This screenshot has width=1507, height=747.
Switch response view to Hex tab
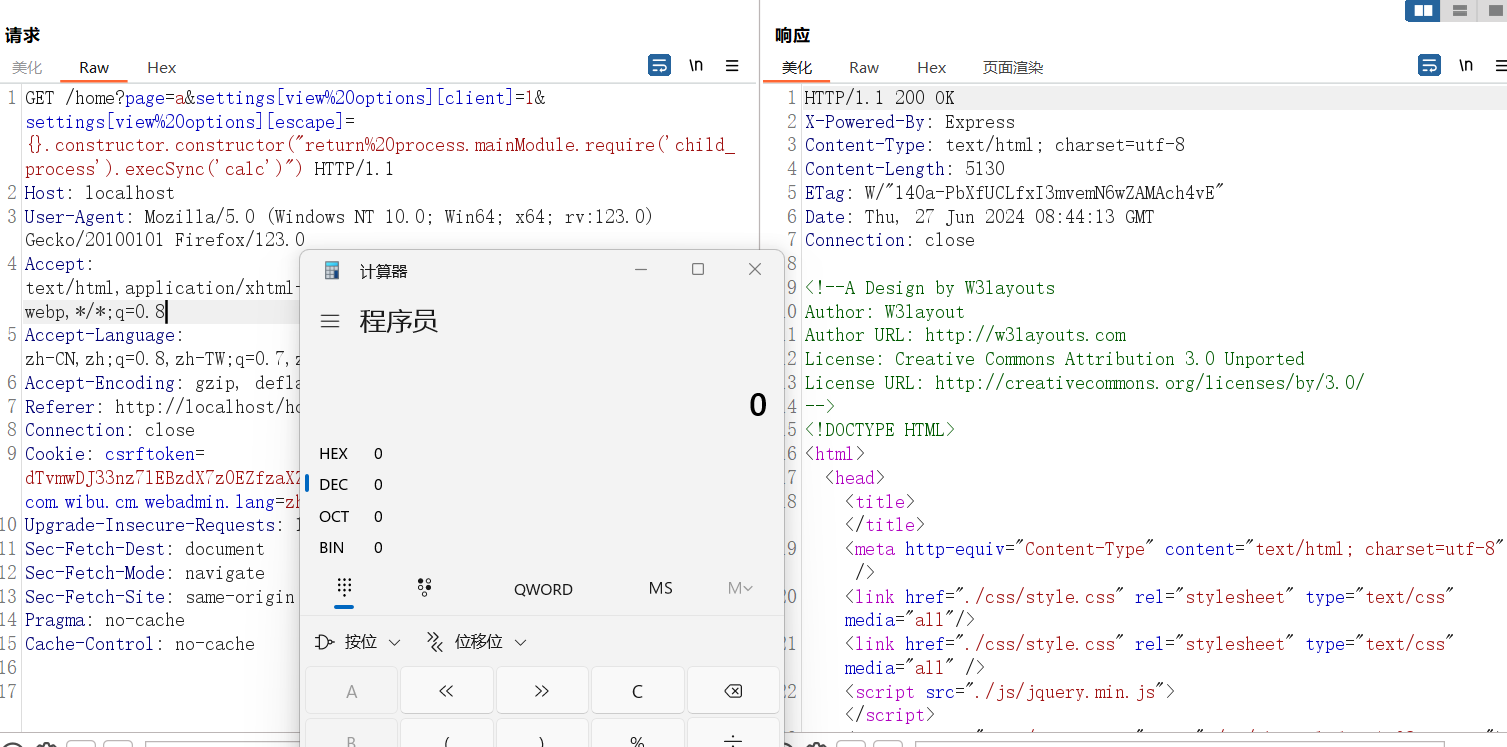click(931, 68)
